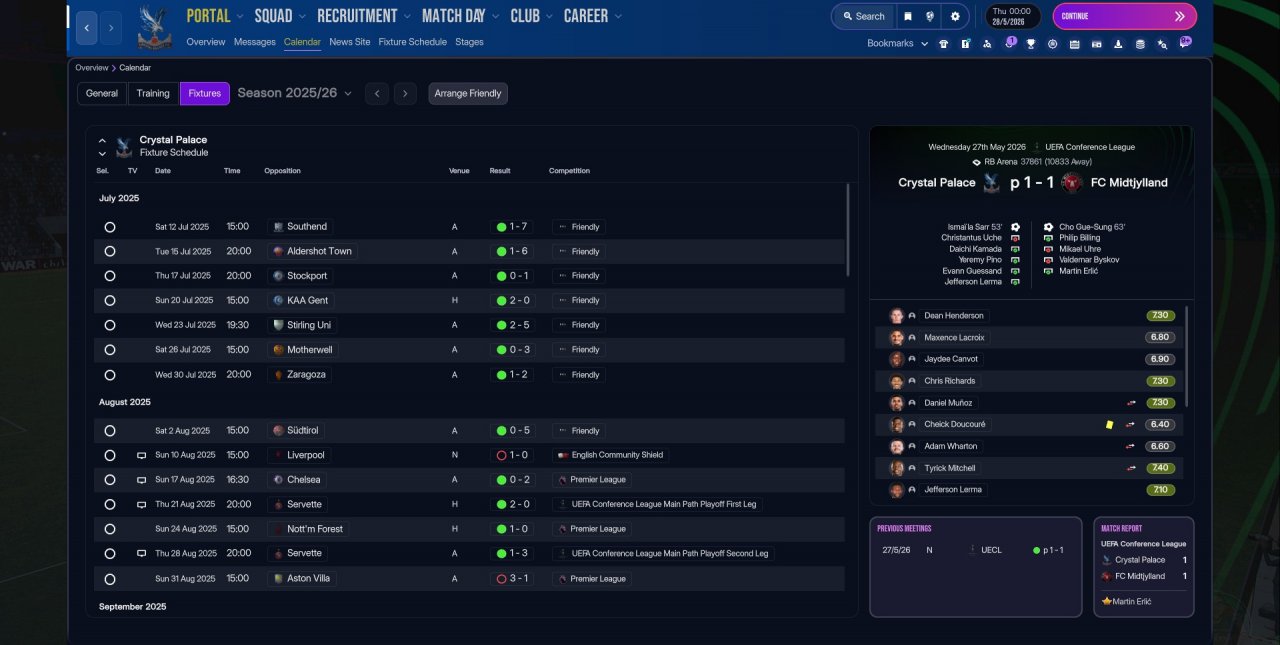Click the refresh shortcut with badge 1
The width and height of the screenshot is (1280, 645).
tap(1008, 43)
